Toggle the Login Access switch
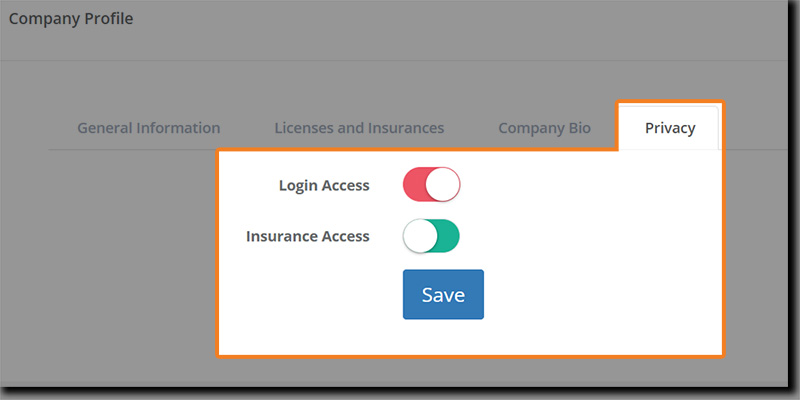This screenshot has width=800, height=400. (431, 185)
